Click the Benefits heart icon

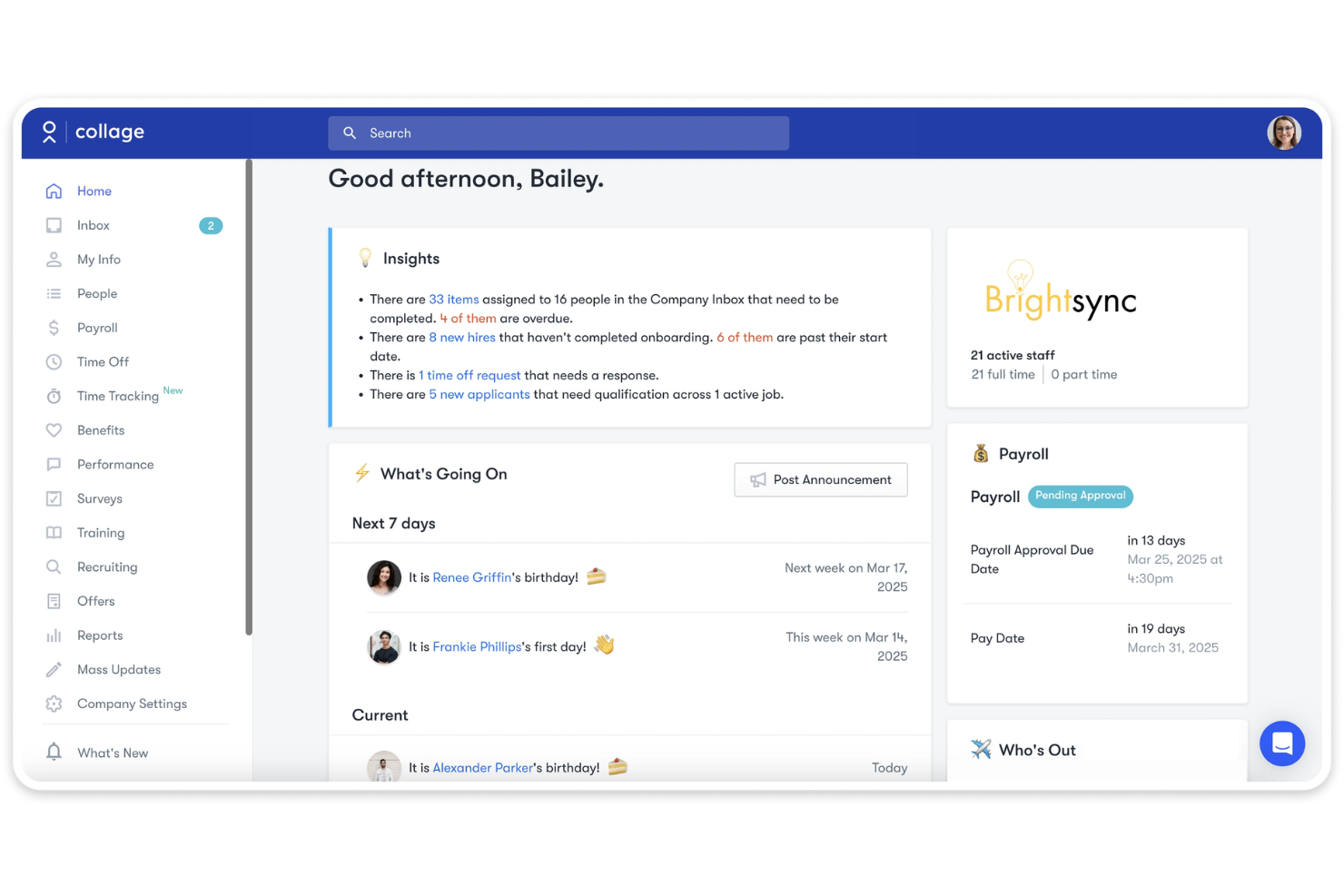coord(54,429)
